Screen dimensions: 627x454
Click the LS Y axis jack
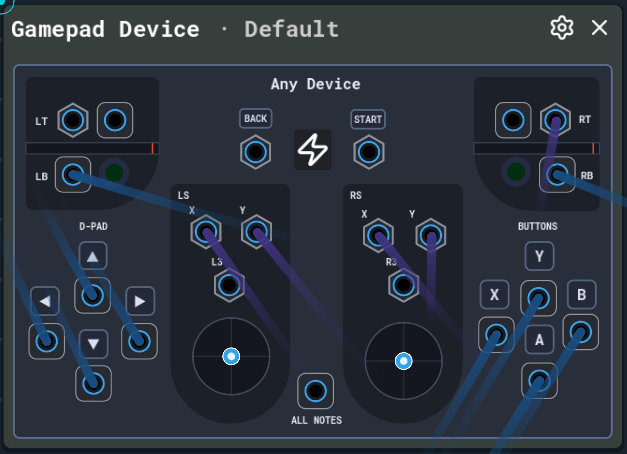point(257,232)
